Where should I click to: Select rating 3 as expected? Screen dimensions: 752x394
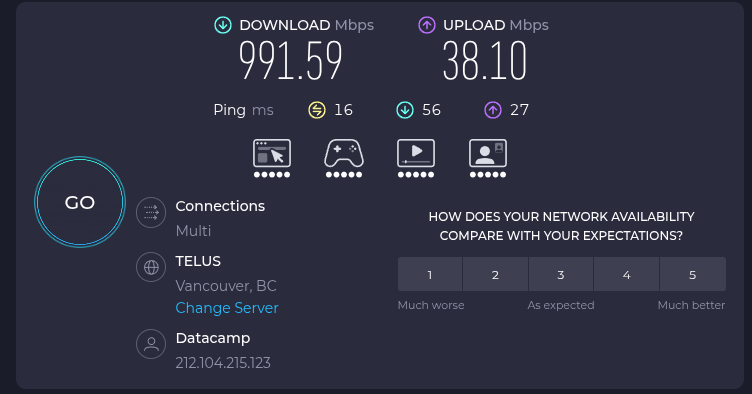tap(561, 274)
